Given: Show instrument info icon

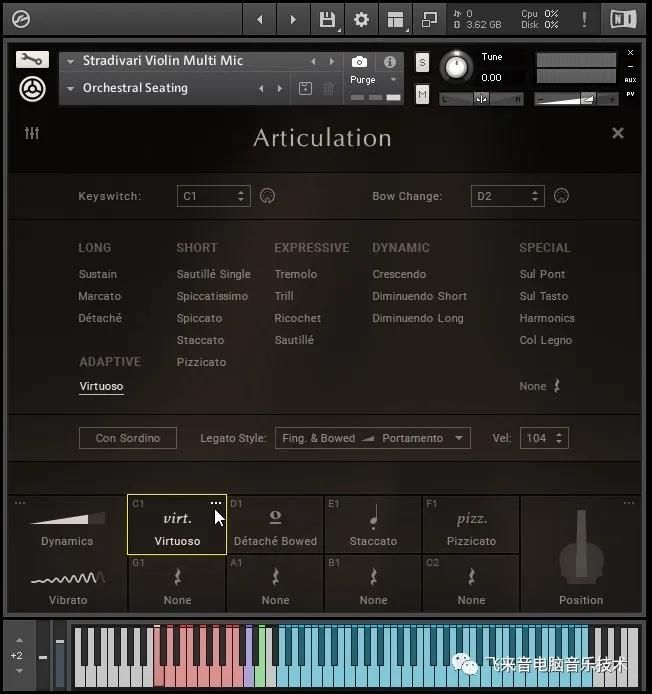Looking at the screenshot, I should click(x=390, y=62).
